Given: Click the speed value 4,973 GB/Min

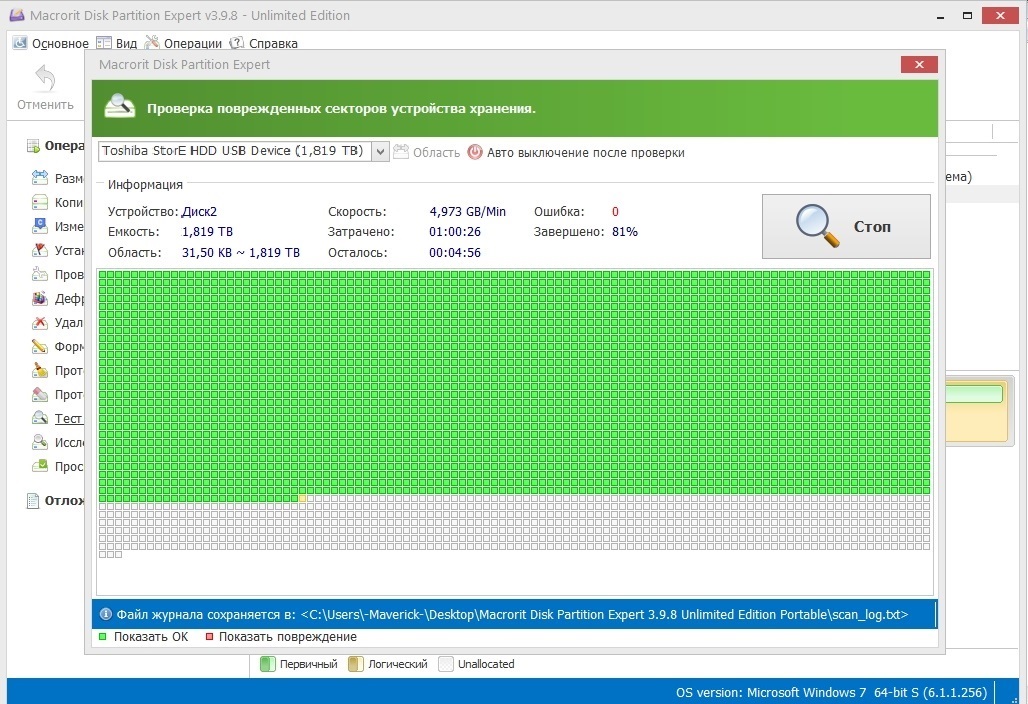Looking at the screenshot, I should 467,212.
